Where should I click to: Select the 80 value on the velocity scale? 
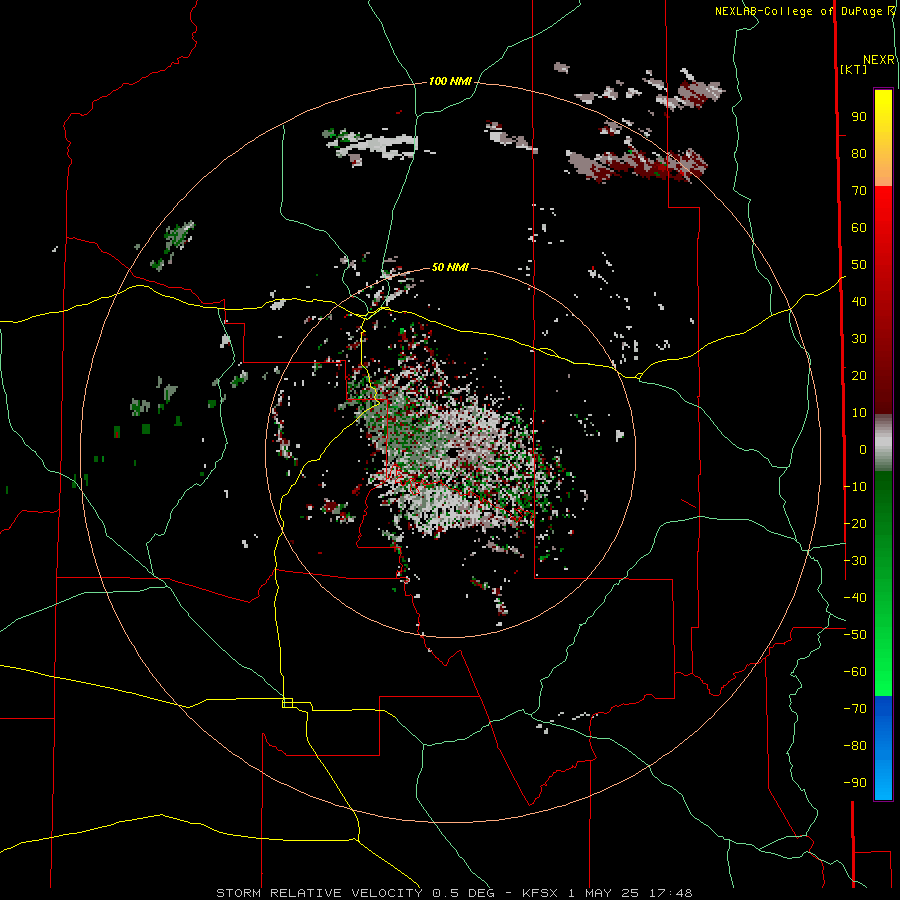pyautogui.click(x=859, y=154)
